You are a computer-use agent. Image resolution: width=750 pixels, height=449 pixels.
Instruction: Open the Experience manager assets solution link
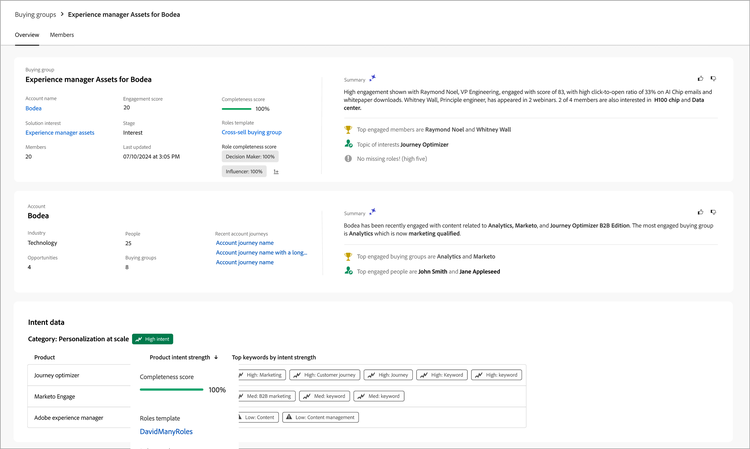pos(60,132)
